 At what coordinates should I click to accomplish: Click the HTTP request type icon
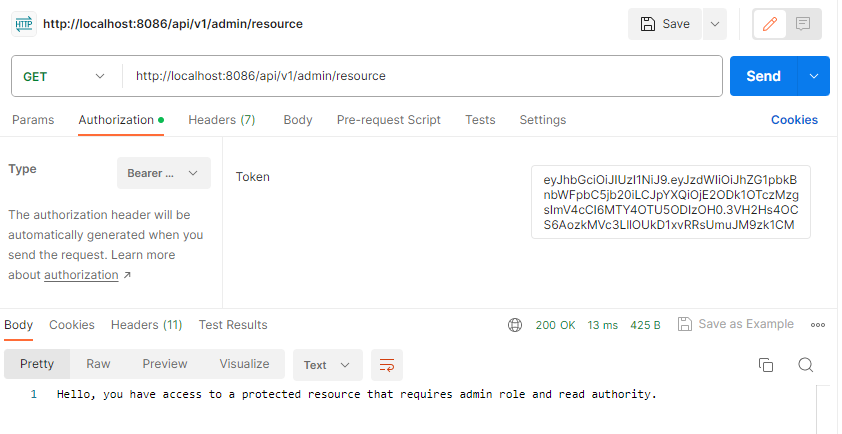click(24, 24)
